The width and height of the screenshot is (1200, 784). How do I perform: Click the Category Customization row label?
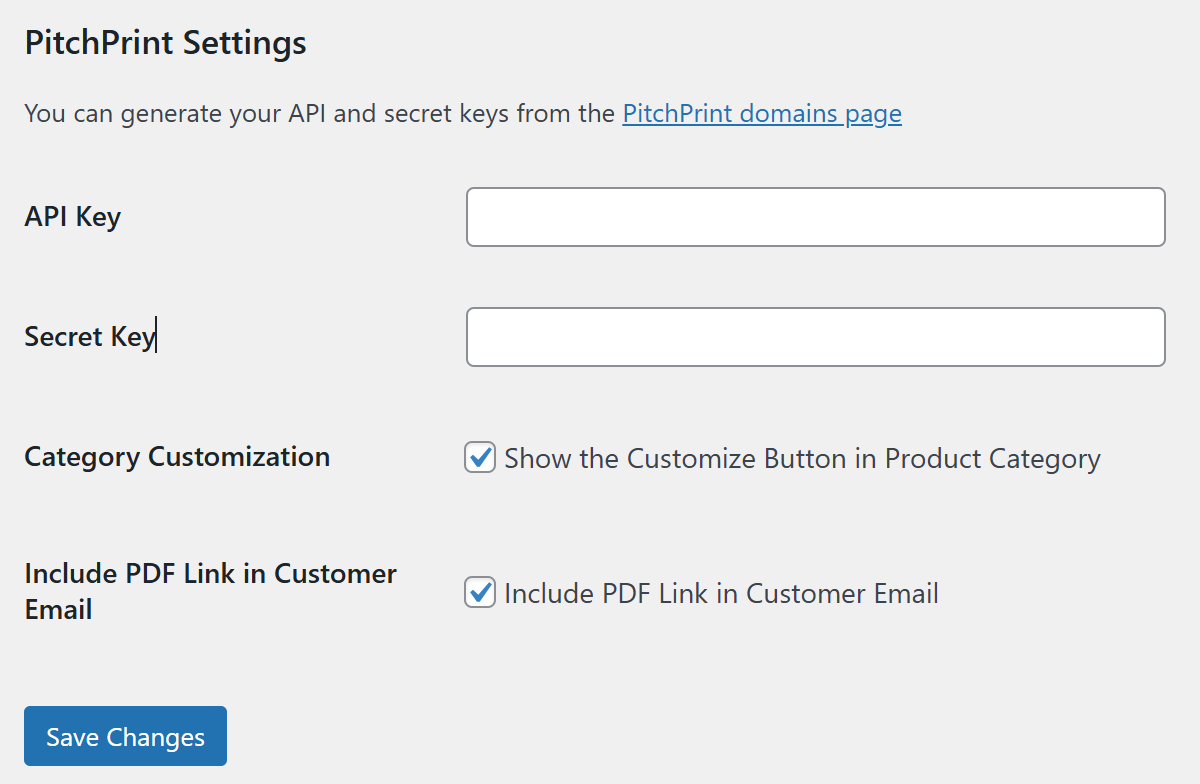pyautogui.click(x=177, y=457)
